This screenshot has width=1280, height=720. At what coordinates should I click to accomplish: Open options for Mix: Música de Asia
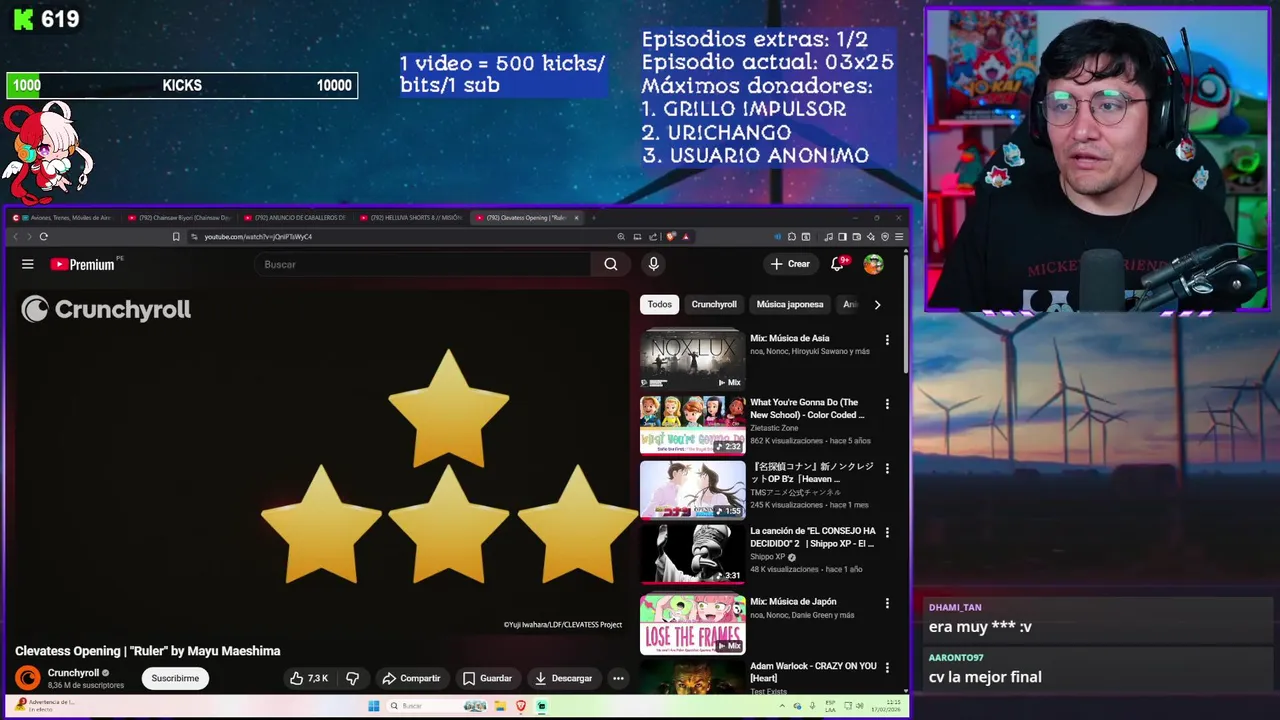(886, 340)
